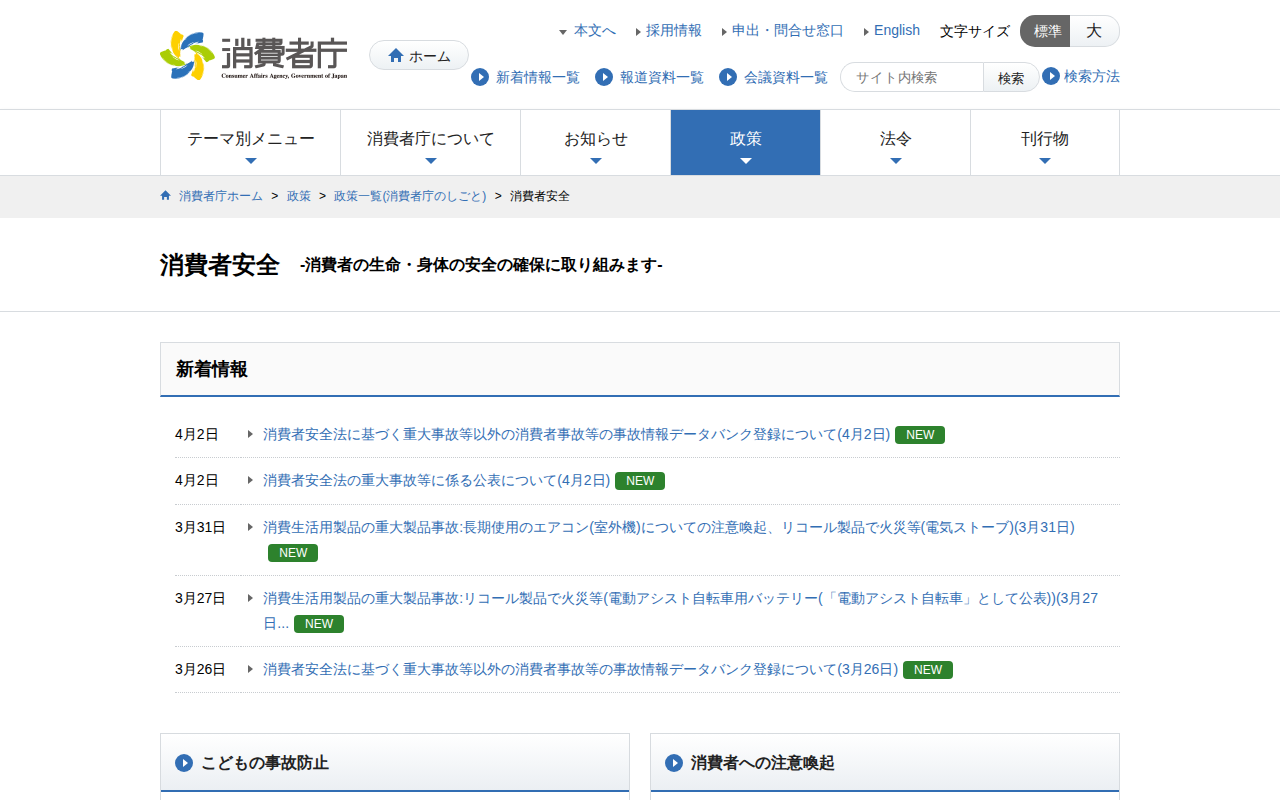Click arrow icon beside 報道資料一覧
This screenshot has width=1280, height=800.
[x=604, y=77]
